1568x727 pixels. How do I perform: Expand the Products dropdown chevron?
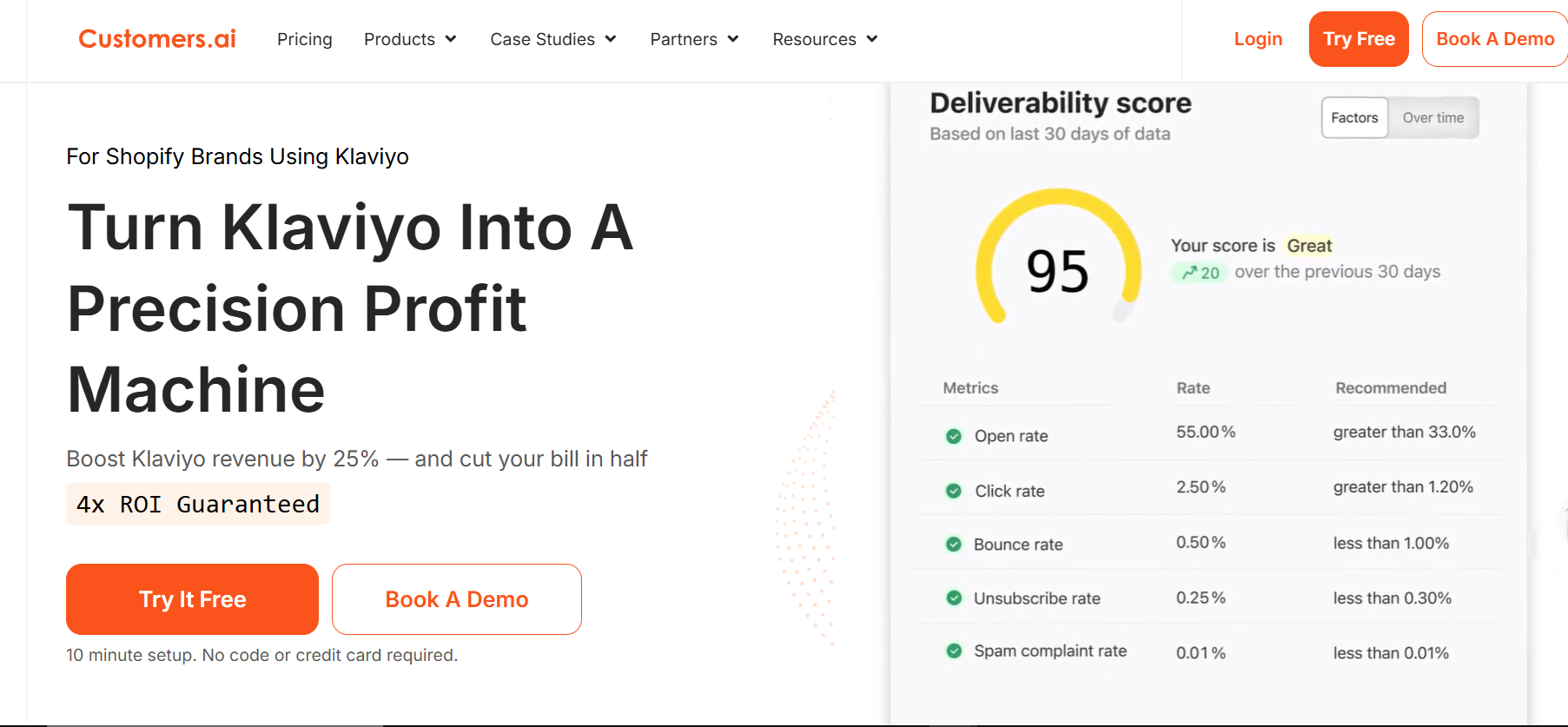coord(451,39)
